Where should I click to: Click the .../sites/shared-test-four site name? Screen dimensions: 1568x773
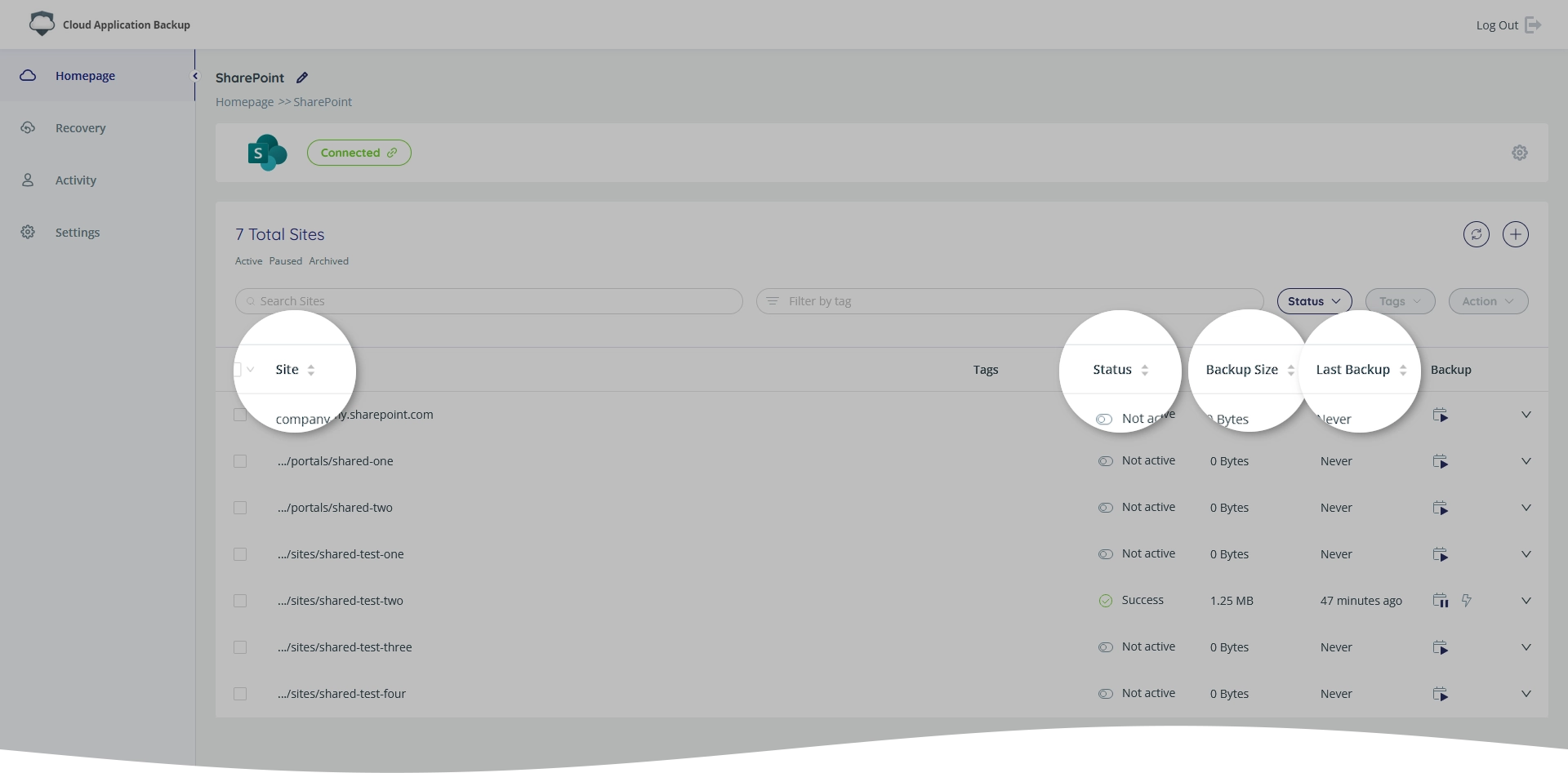(341, 694)
